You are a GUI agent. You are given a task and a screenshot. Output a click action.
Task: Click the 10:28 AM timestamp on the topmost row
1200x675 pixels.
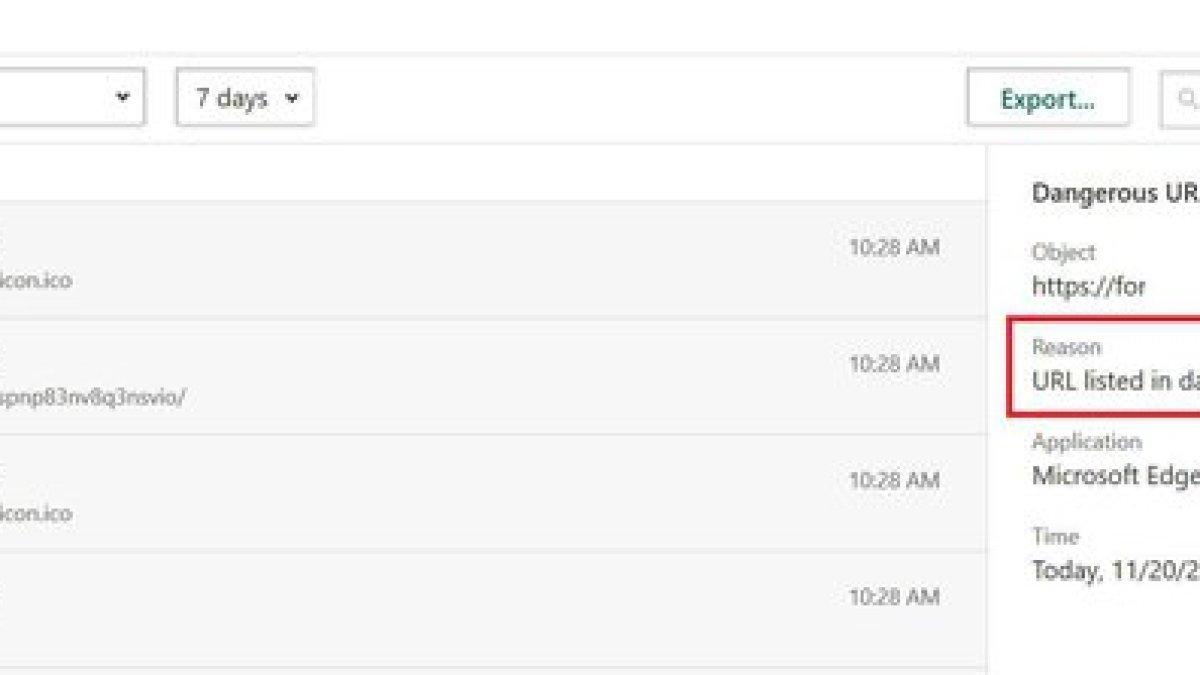(x=894, y=247)
